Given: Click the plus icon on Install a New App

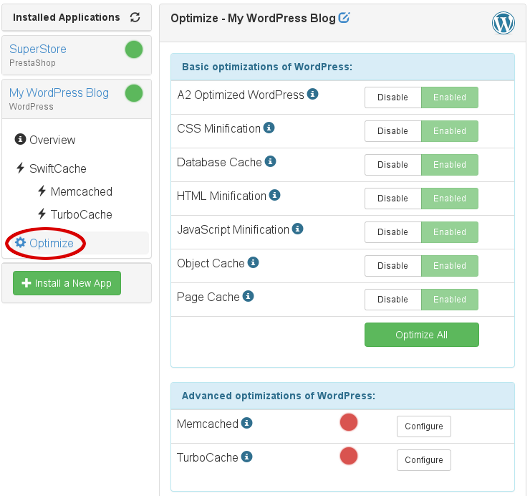Looking at the screenshot, I should click(26, 283).
